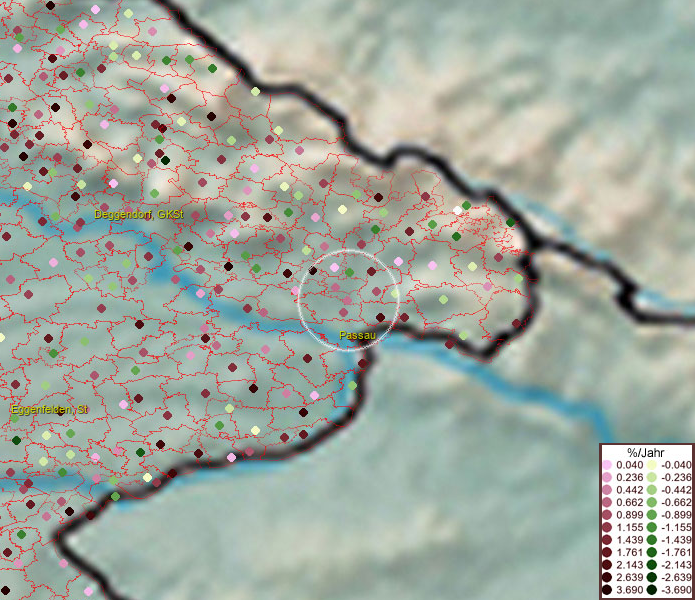
Task: Click the legend value -0.236
Action: [x=676, y=477]
